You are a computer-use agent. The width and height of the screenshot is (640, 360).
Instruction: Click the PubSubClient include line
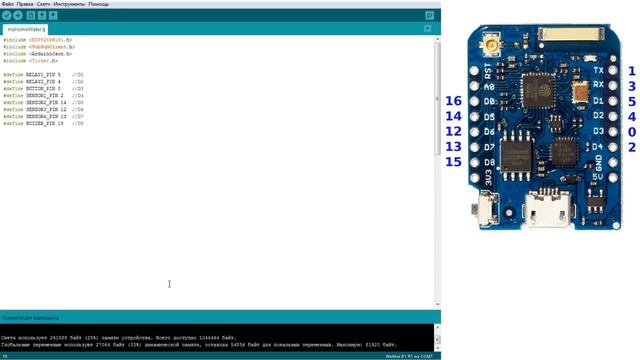(39, 47)
